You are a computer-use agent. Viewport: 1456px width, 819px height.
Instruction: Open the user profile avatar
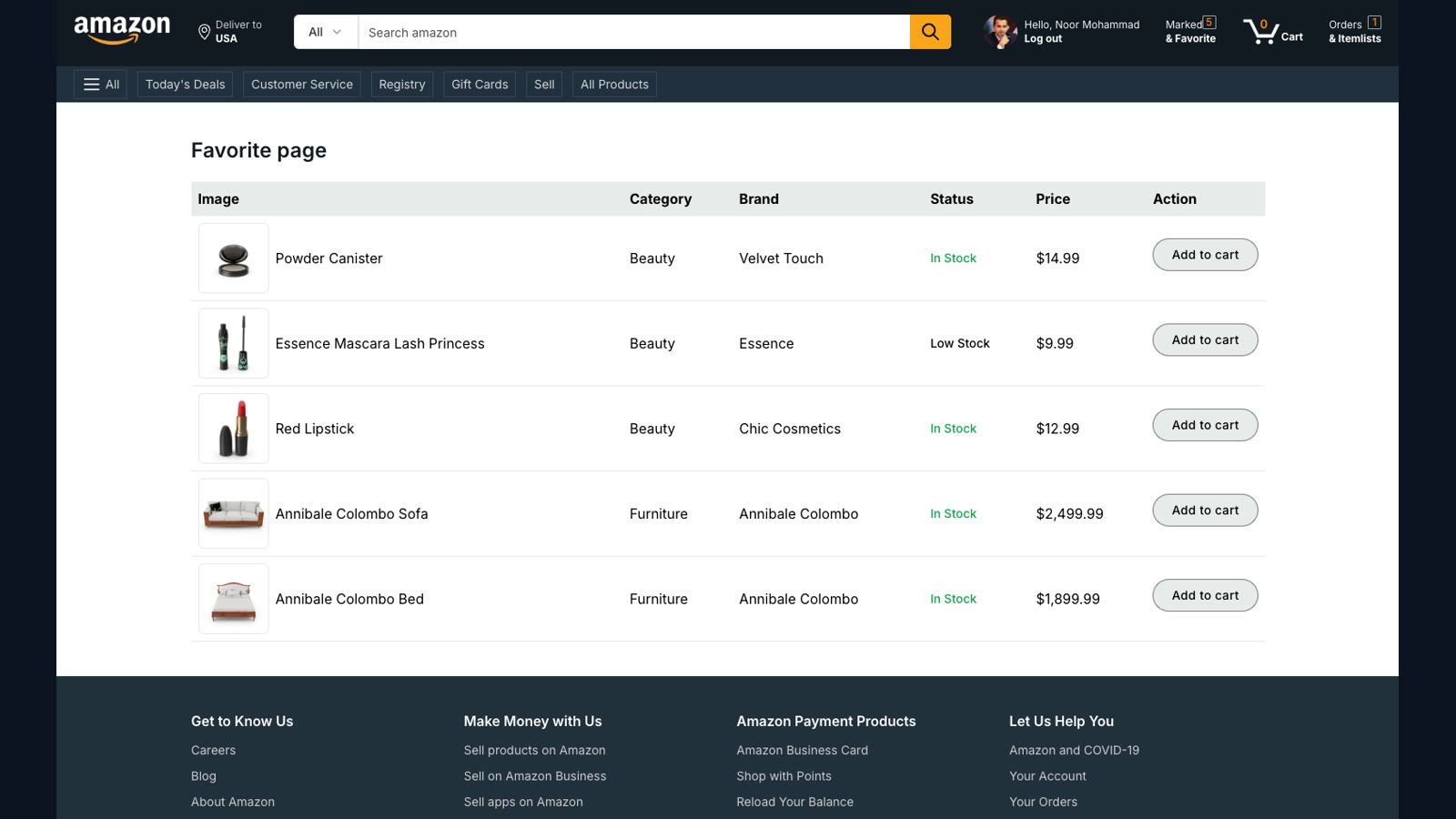pos(1000,32)
